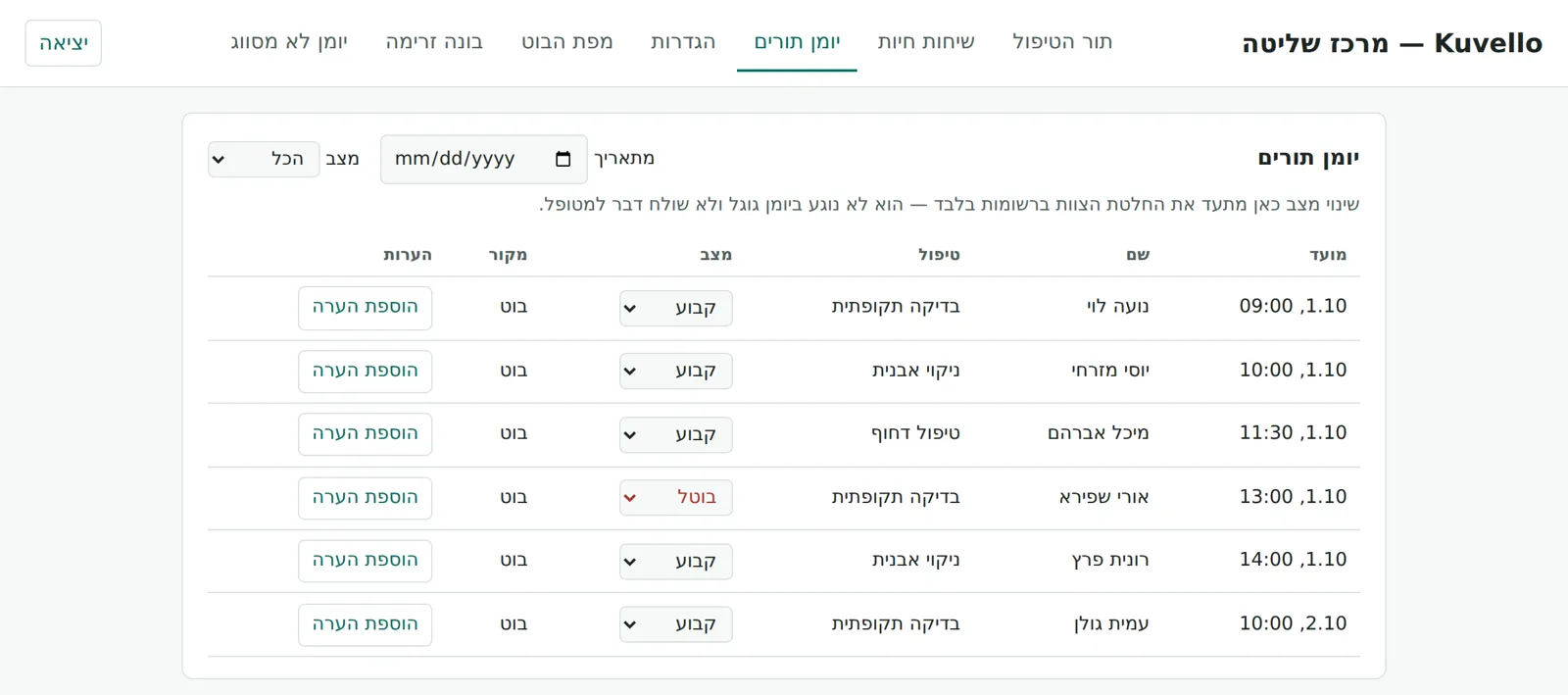This screenshot has width=1568, height=695.
Task: Click בדיקה תקופתית in אורי שפירא row
Action: pos(896,497)
